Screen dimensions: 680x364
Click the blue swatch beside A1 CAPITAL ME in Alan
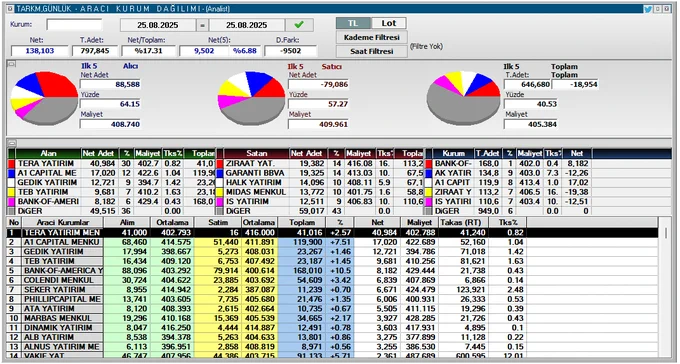tap(11, 173)
